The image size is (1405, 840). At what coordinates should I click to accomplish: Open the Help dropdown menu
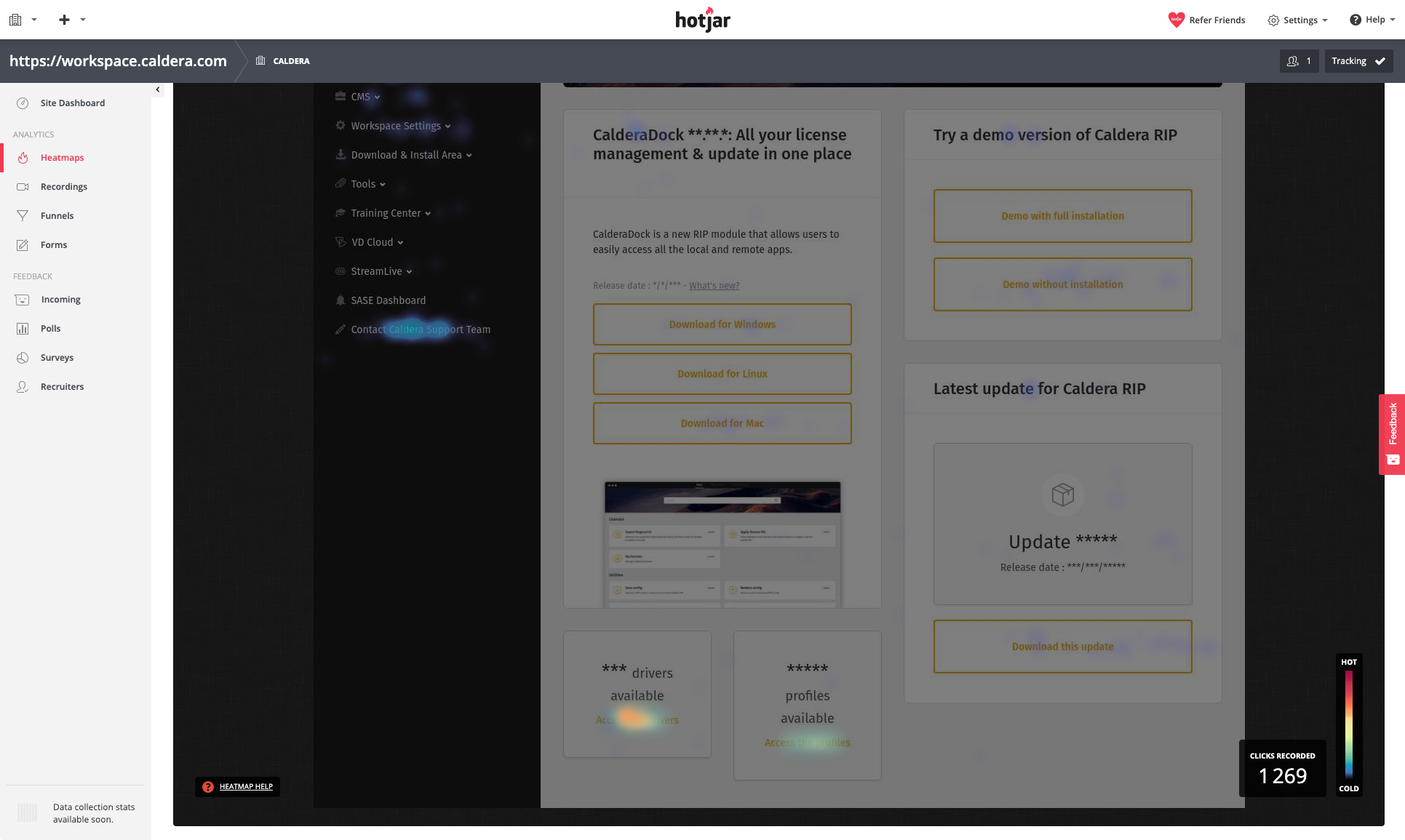[1372, 20]
